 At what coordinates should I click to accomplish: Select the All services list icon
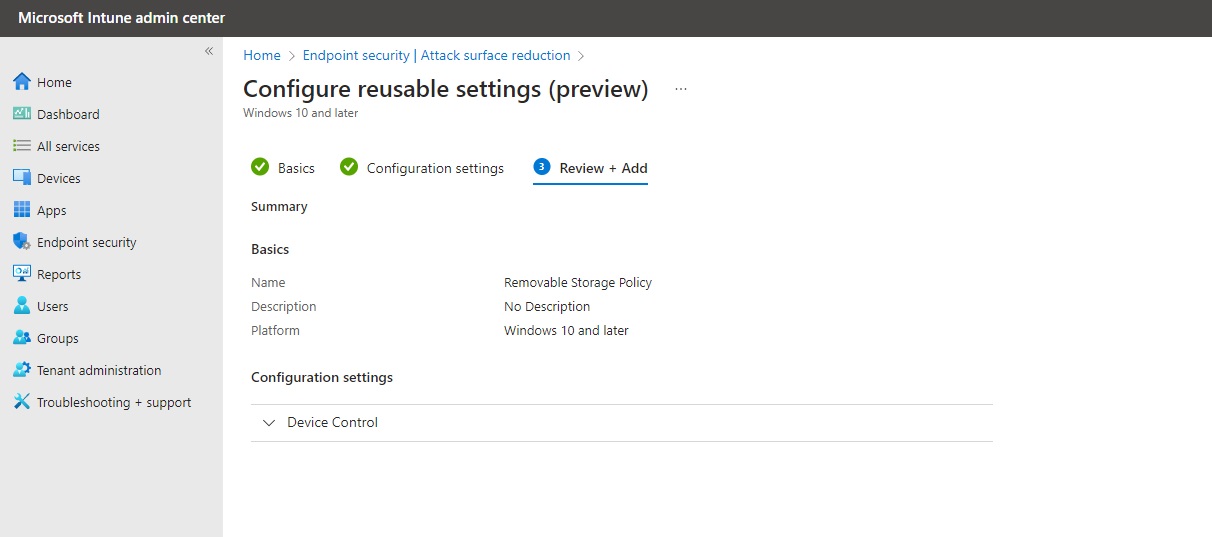click(x=22, y=146)
